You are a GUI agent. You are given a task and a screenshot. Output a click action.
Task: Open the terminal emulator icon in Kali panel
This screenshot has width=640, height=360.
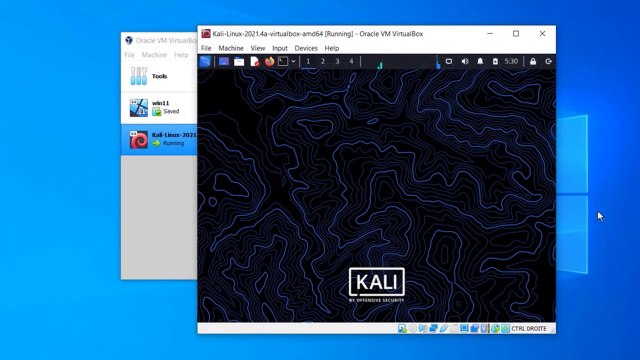(283, 61)
